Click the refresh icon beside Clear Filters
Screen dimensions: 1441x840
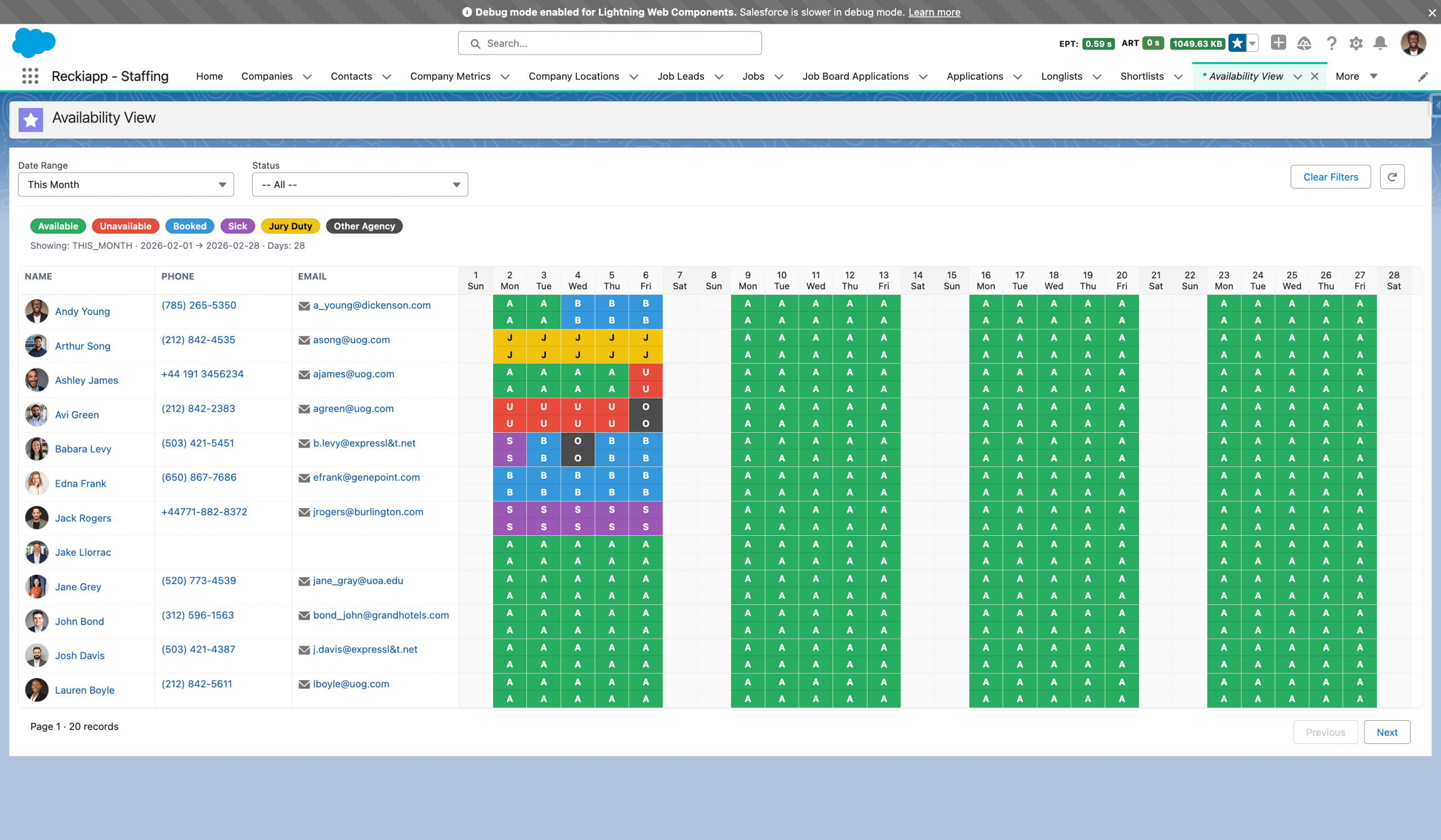coord(1392,177)
